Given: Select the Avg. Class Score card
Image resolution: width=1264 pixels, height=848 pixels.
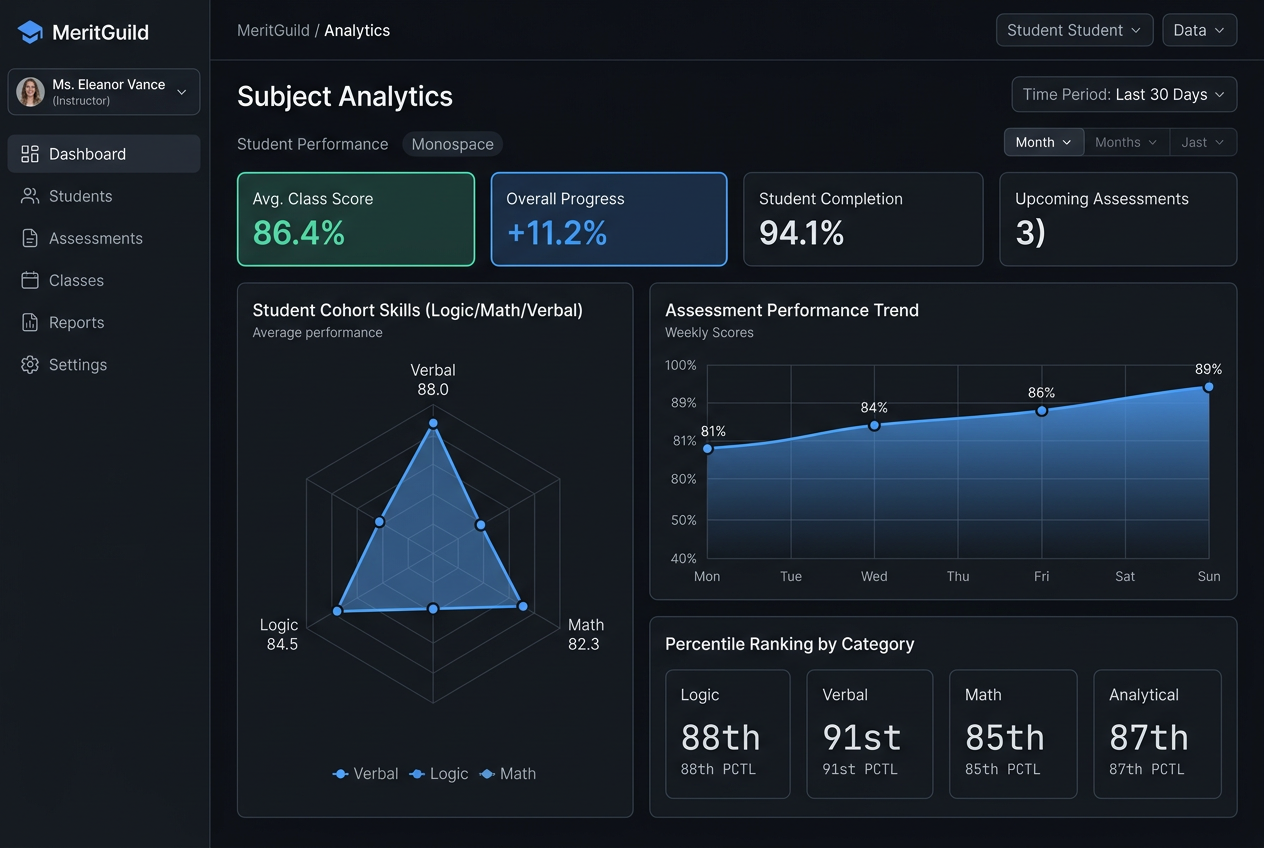Looking at the screenshot, I should coord(356,219).
